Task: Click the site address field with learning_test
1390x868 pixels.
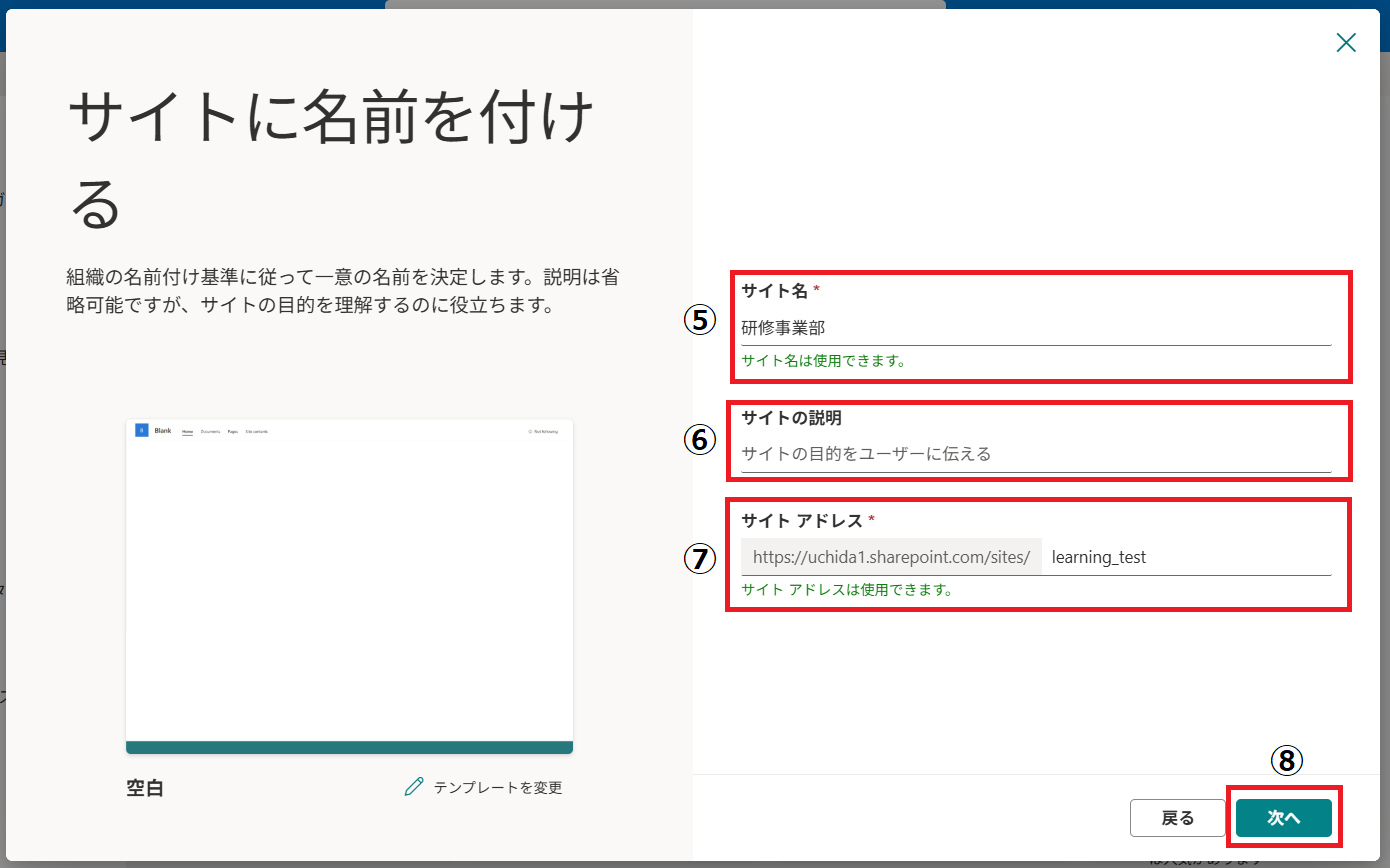Action: 1185,557
